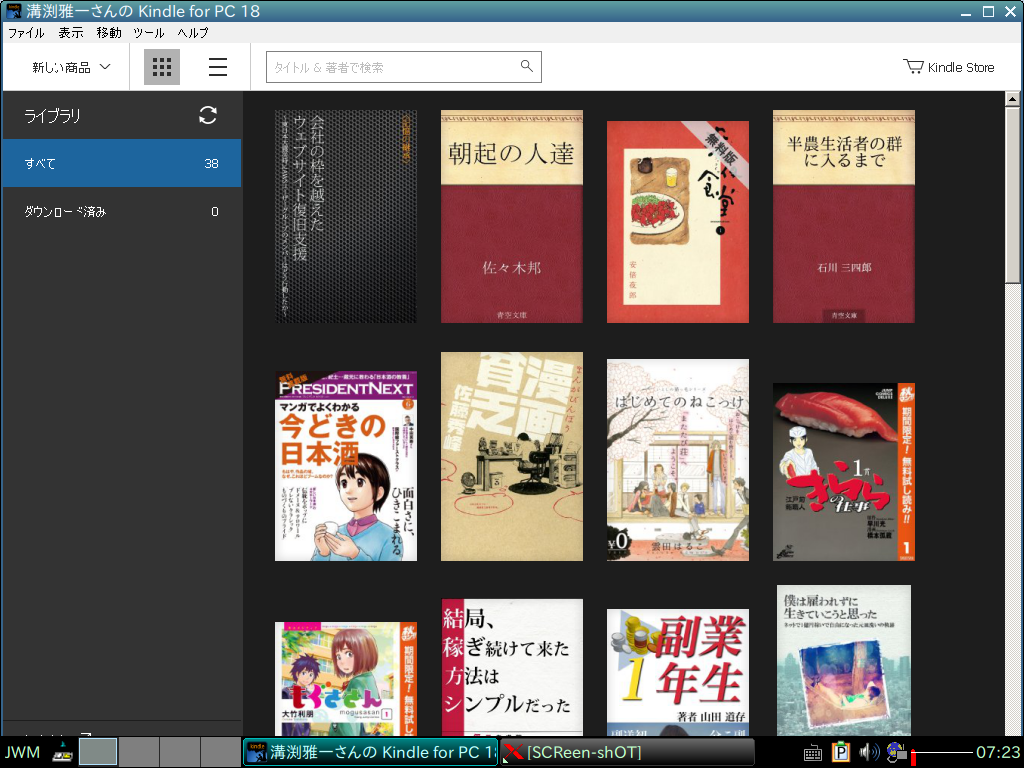
Task: Click the clipboard P tray icon
Action: (x=840, y=752)
